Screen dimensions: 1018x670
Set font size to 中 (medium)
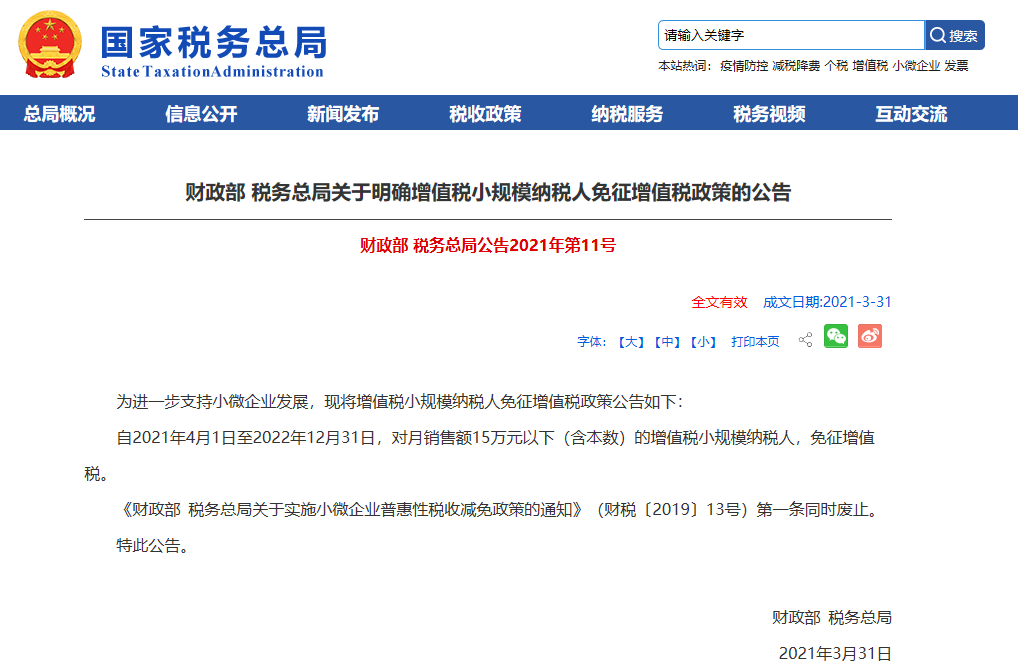(667, 342)
